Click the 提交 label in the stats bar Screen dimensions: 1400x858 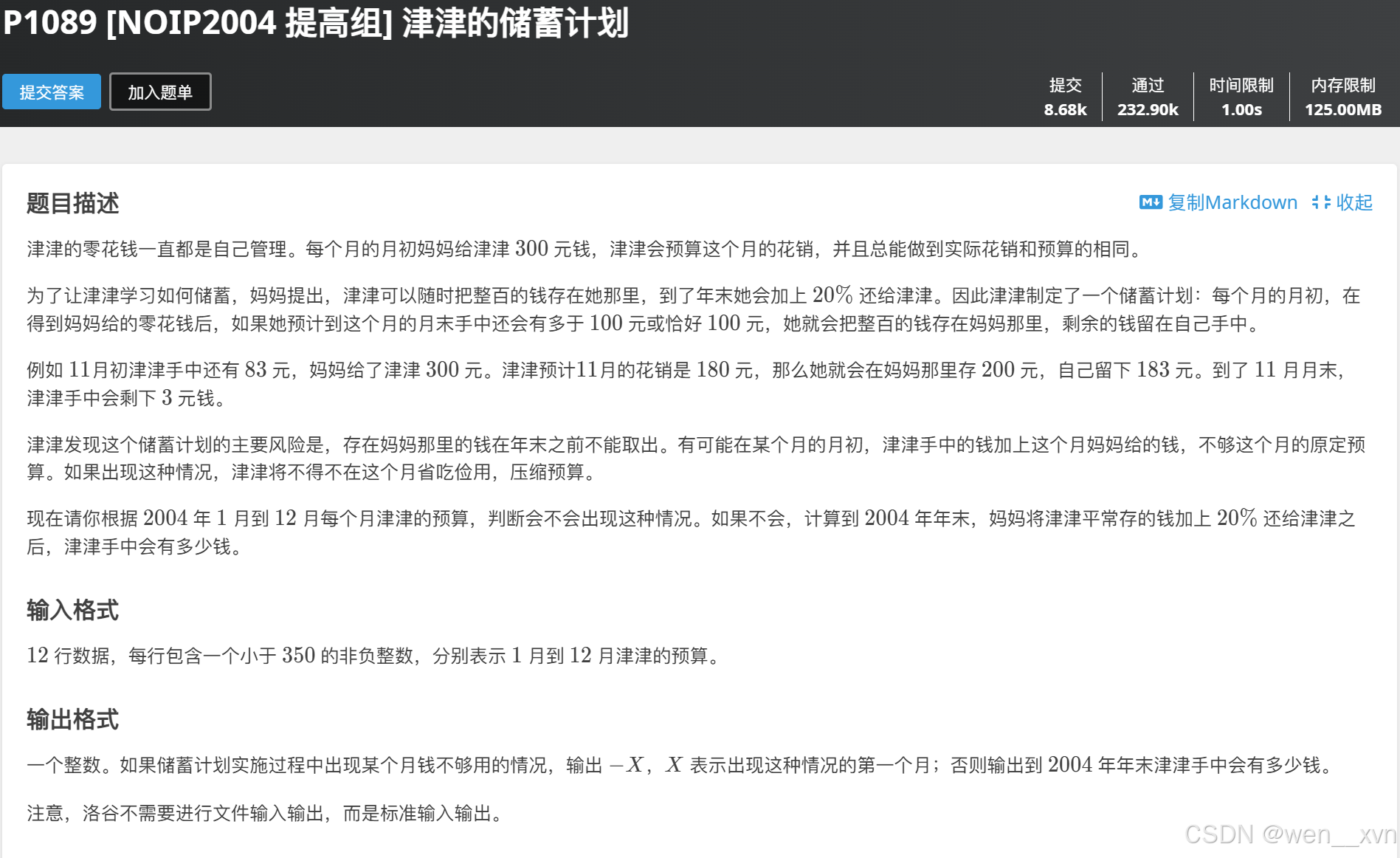[1065, 85]
